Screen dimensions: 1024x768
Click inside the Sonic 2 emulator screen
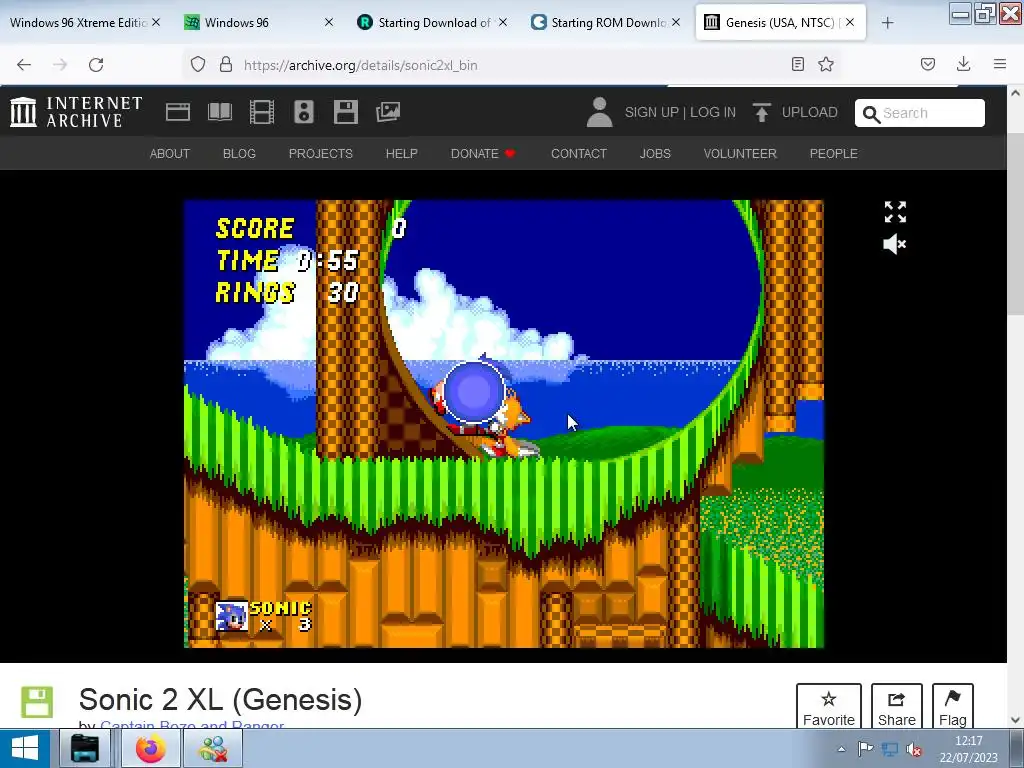(x=504, y=424)
